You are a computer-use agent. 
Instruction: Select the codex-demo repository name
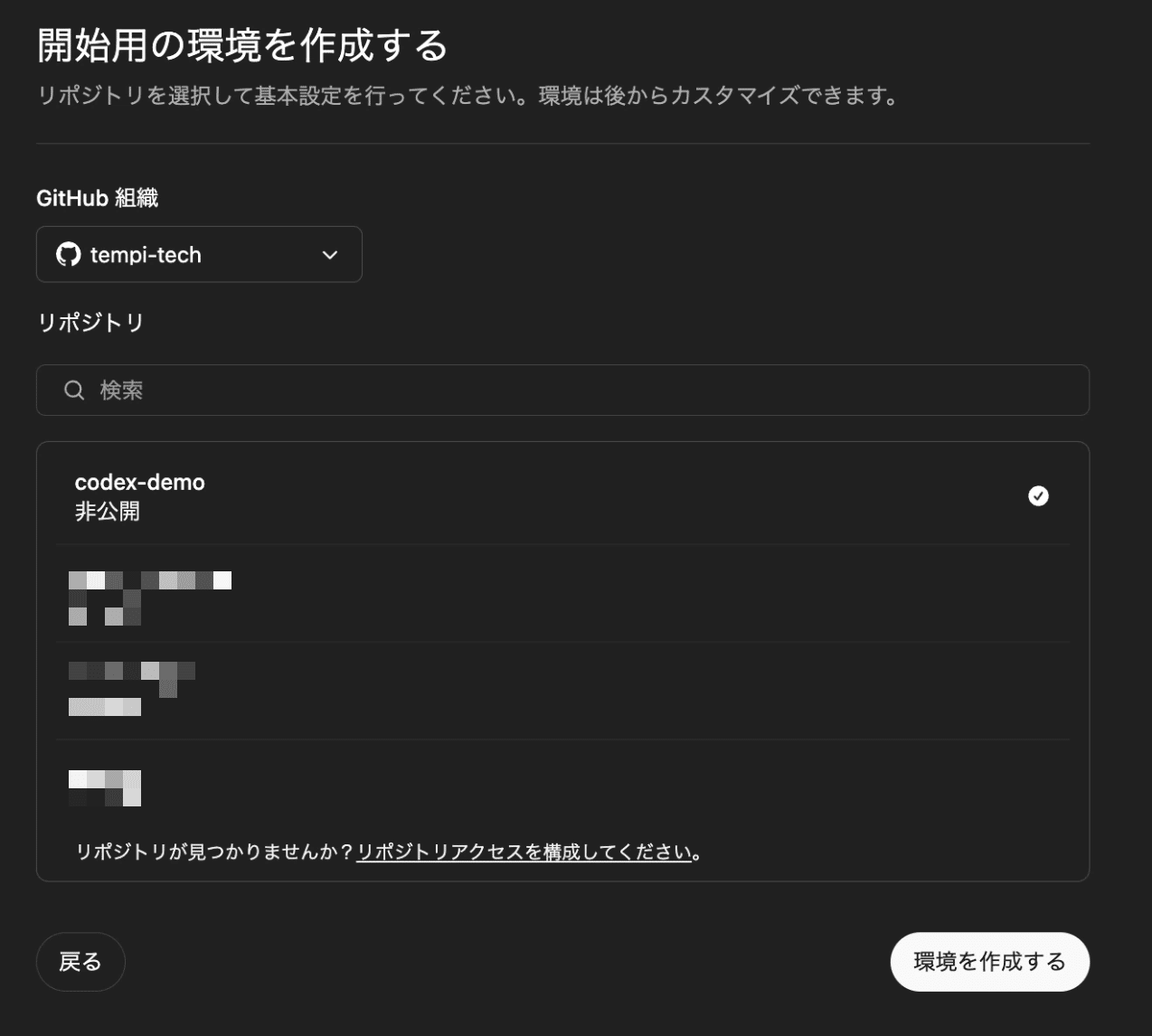pos(139,483)
